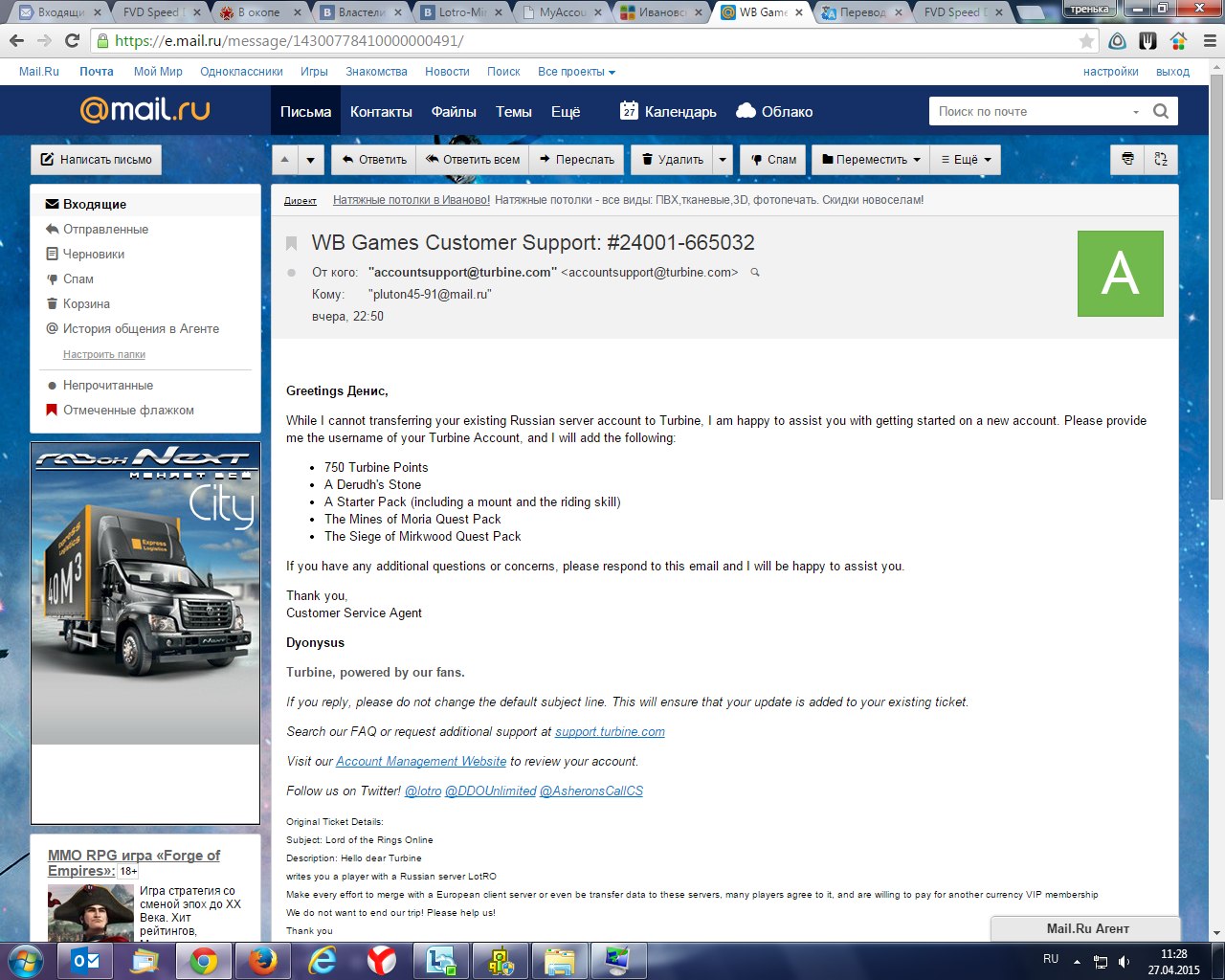The height and width of the screenshot is (980, 1225).
Task: Switch to the Lotro-Mir browser tab
Action: tap(463, 12)
